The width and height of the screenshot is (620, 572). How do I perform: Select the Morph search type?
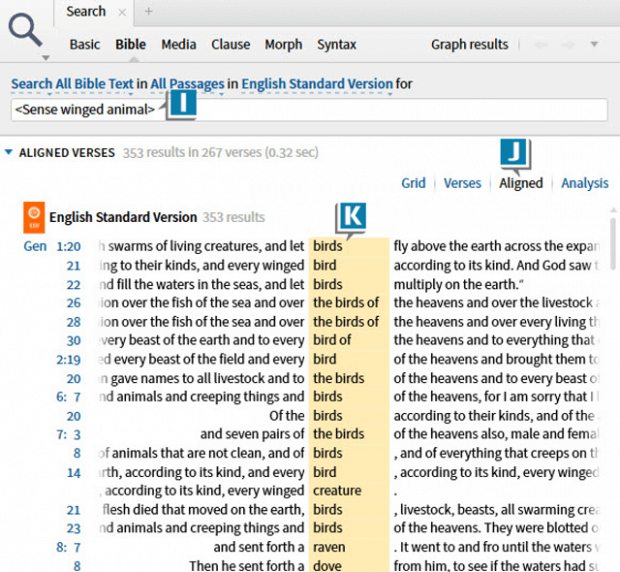(283, 45)
